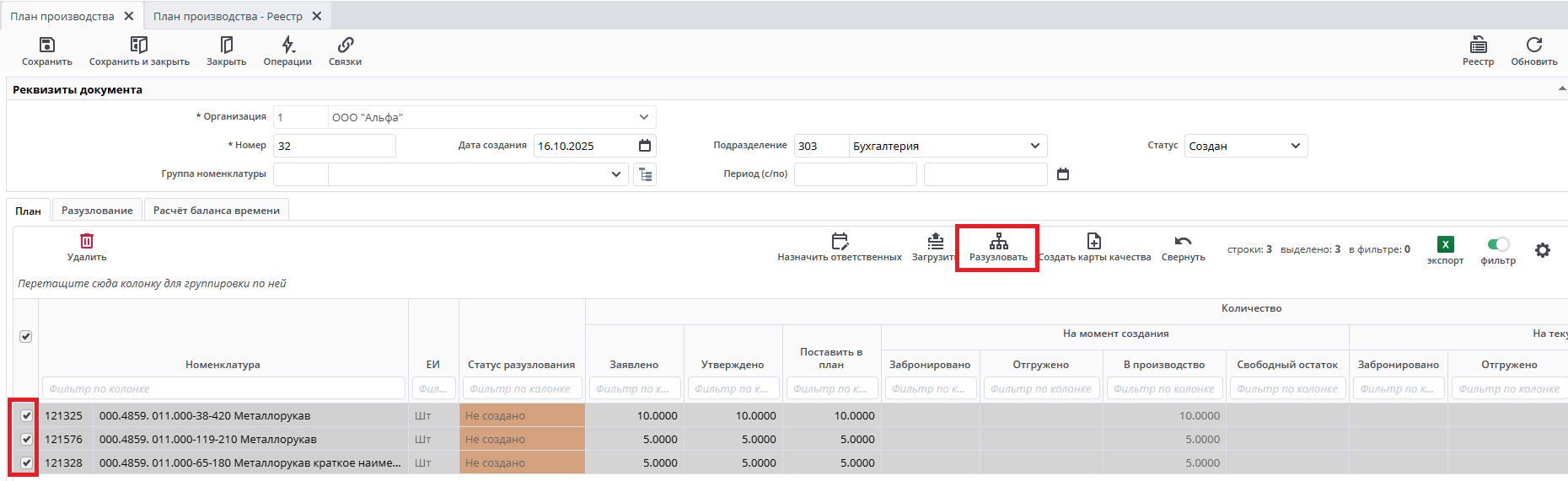
Task: Expand the Подразделение dropdown
Action: click(1035, 146)
